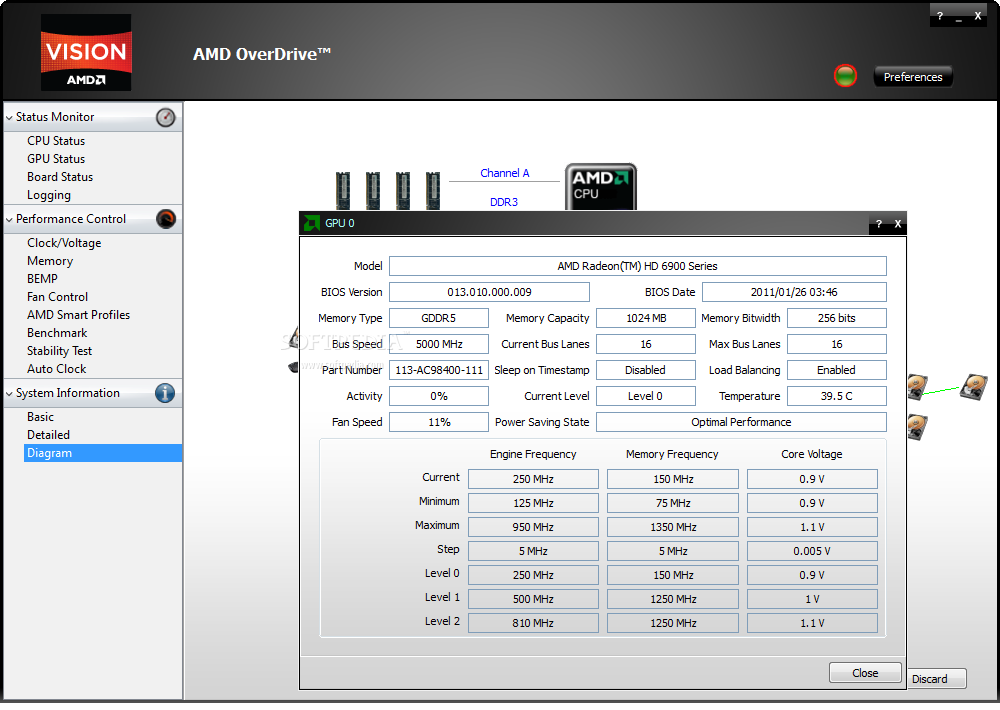Open Memory performance settings

50,261
